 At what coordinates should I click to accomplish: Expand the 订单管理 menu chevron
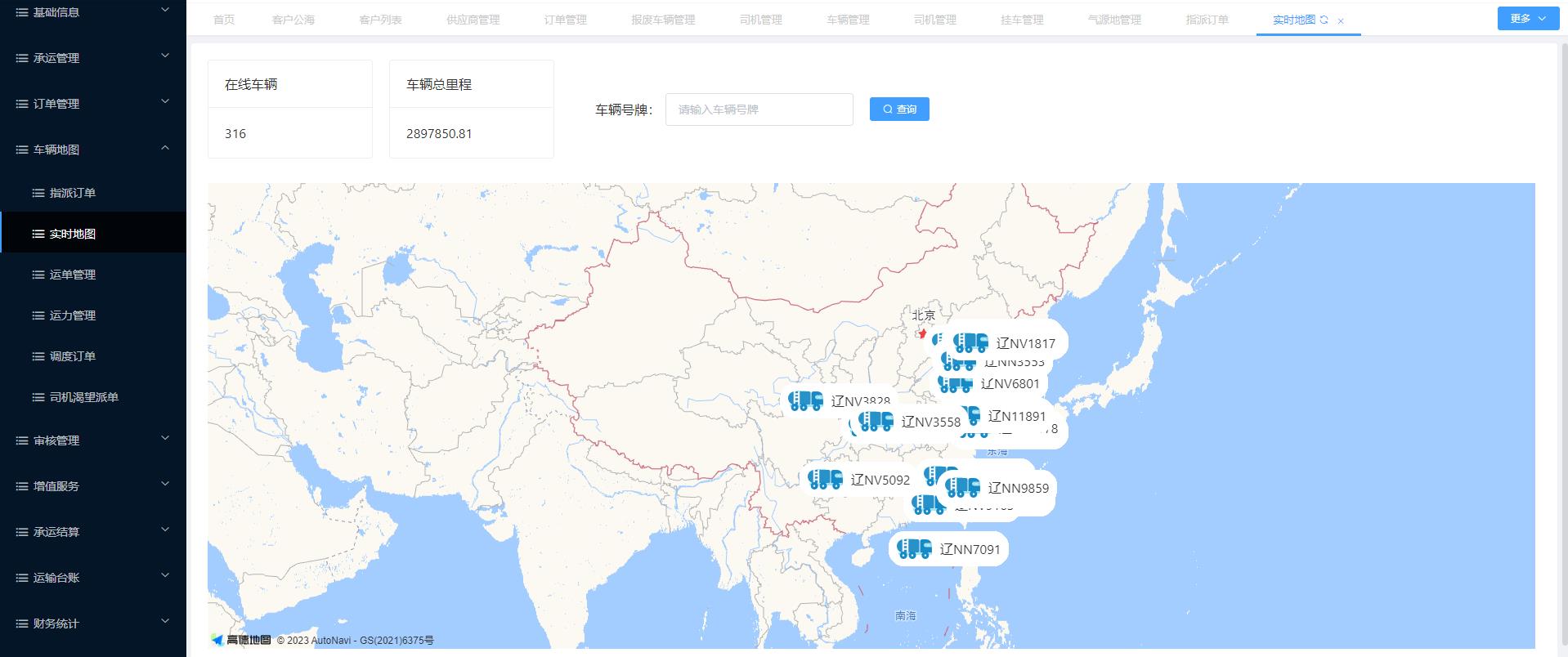(164, 101)
